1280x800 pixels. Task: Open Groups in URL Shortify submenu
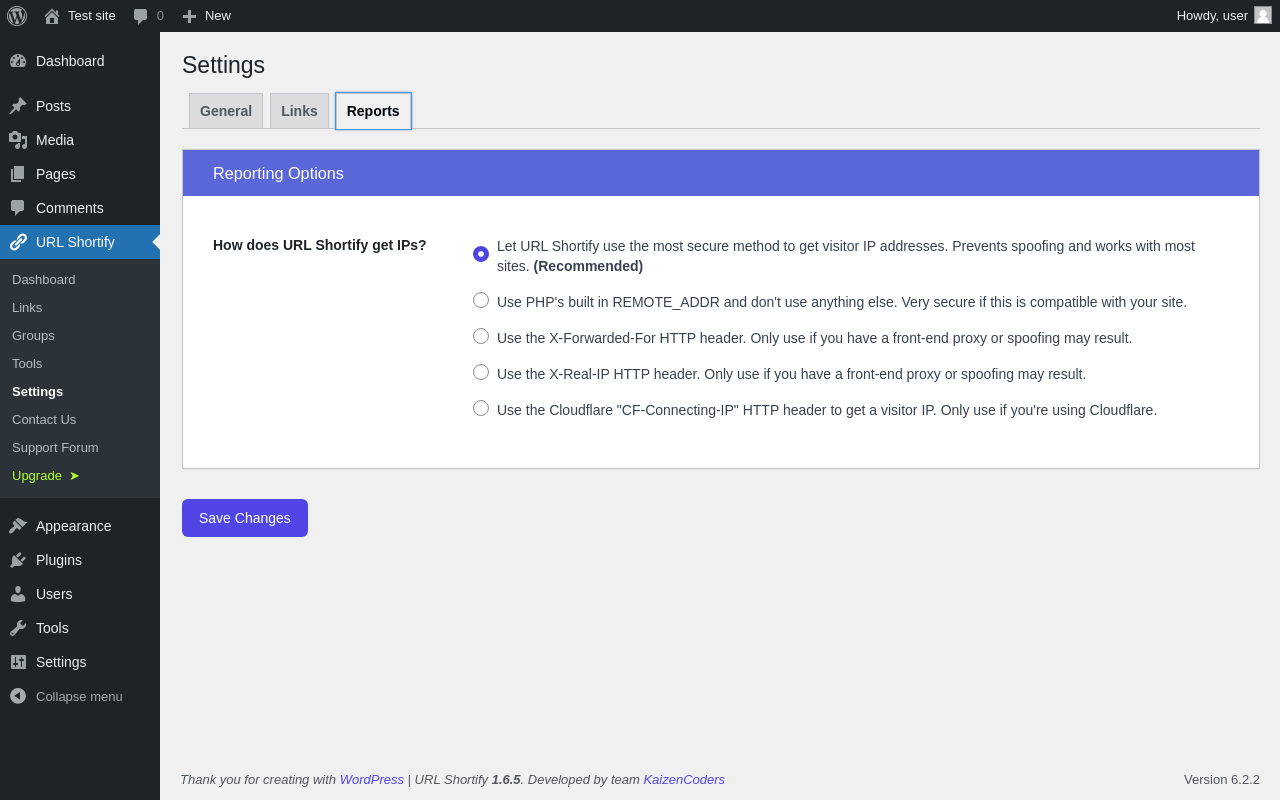click(x=33, y=336)
